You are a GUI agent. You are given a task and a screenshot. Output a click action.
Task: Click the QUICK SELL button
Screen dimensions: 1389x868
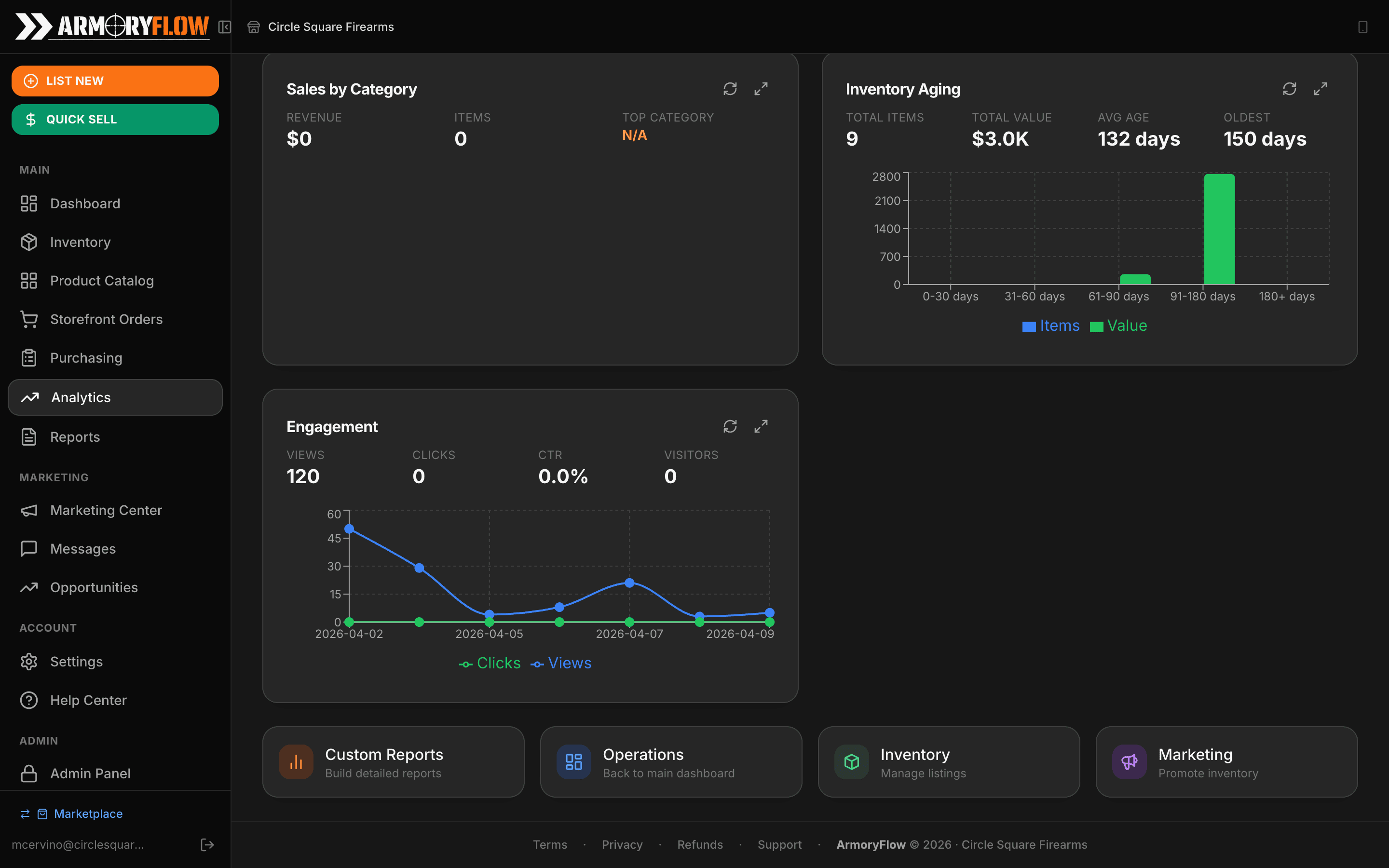(x=115, y=120)
